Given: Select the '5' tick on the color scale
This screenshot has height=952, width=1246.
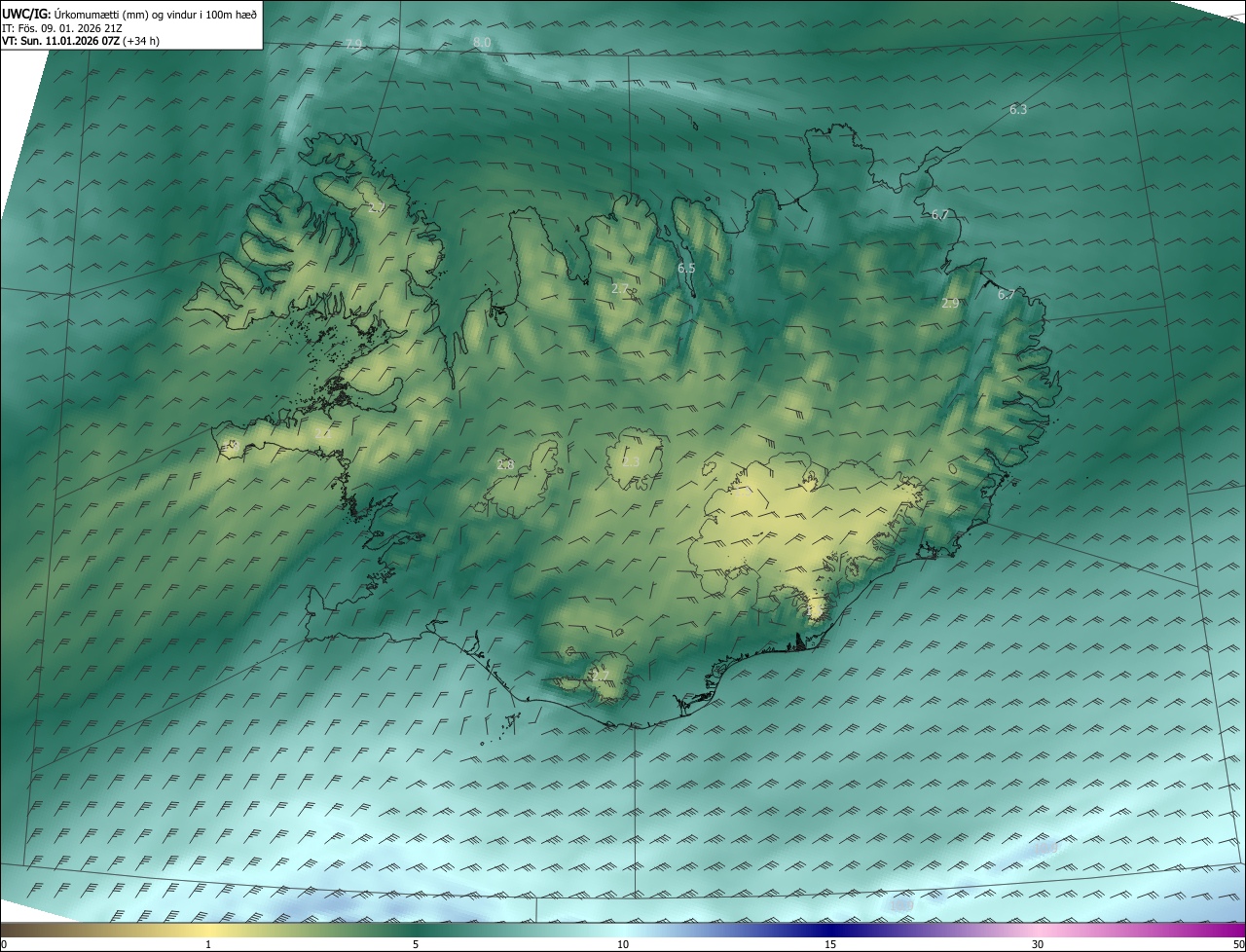Looking at the screenshot, I should (416, 945).
